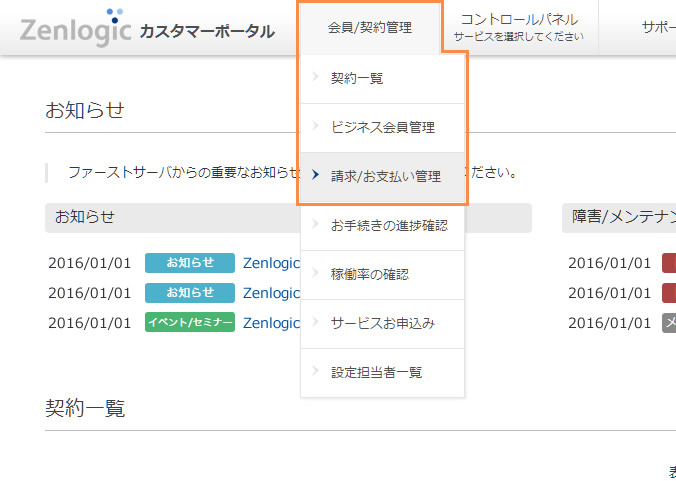This screenshot has height=481, width=676.
Task: Click the カスタマーポータル title text
Action: (x=206, y=31)
